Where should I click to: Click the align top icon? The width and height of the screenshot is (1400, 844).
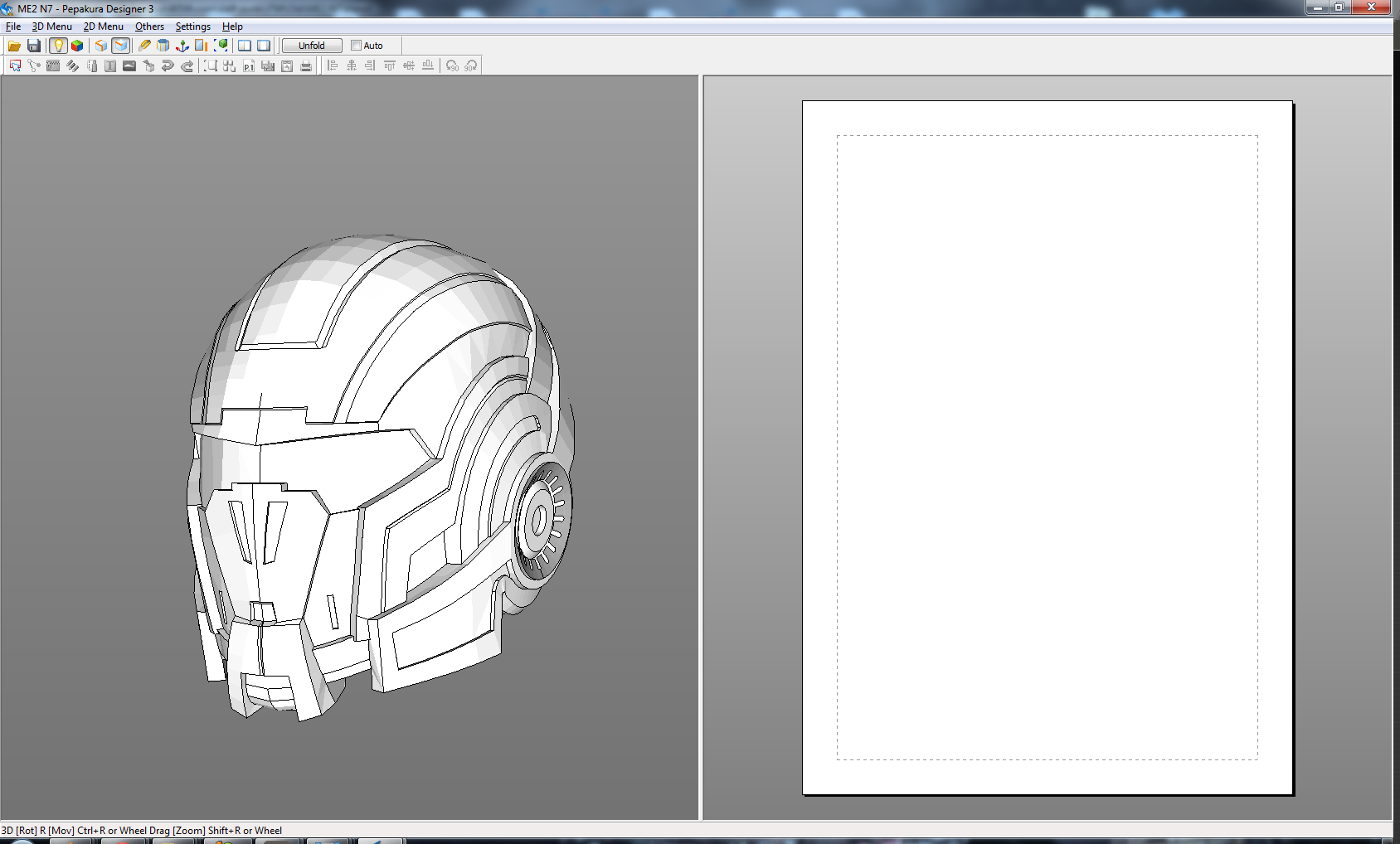(390, 65)
